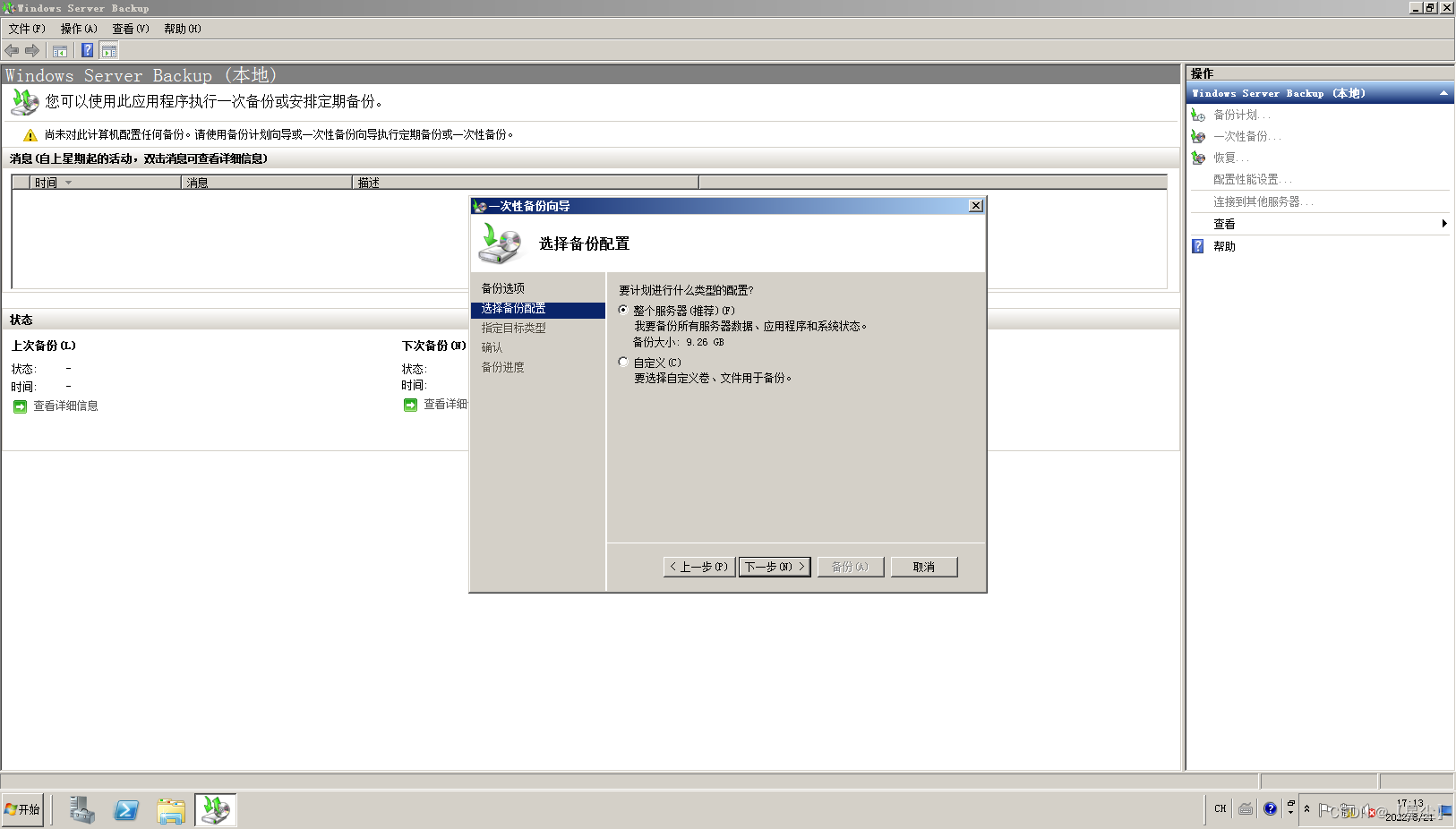This screenshot has height=829, width=1456.
Task: Click 一次性备份... action link
Action: point(1247,136)
